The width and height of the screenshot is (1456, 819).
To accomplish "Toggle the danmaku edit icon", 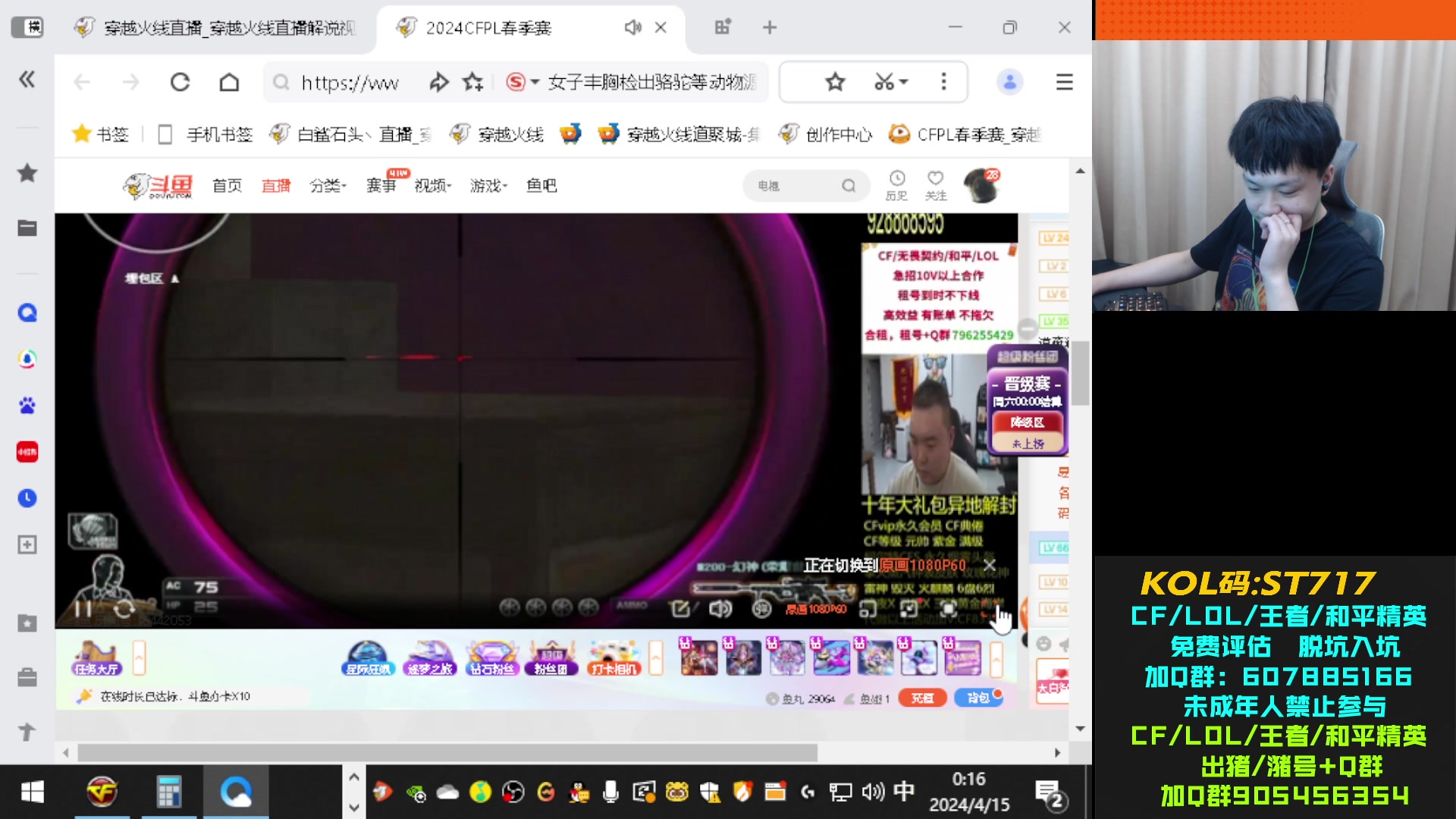I will 680,609.
